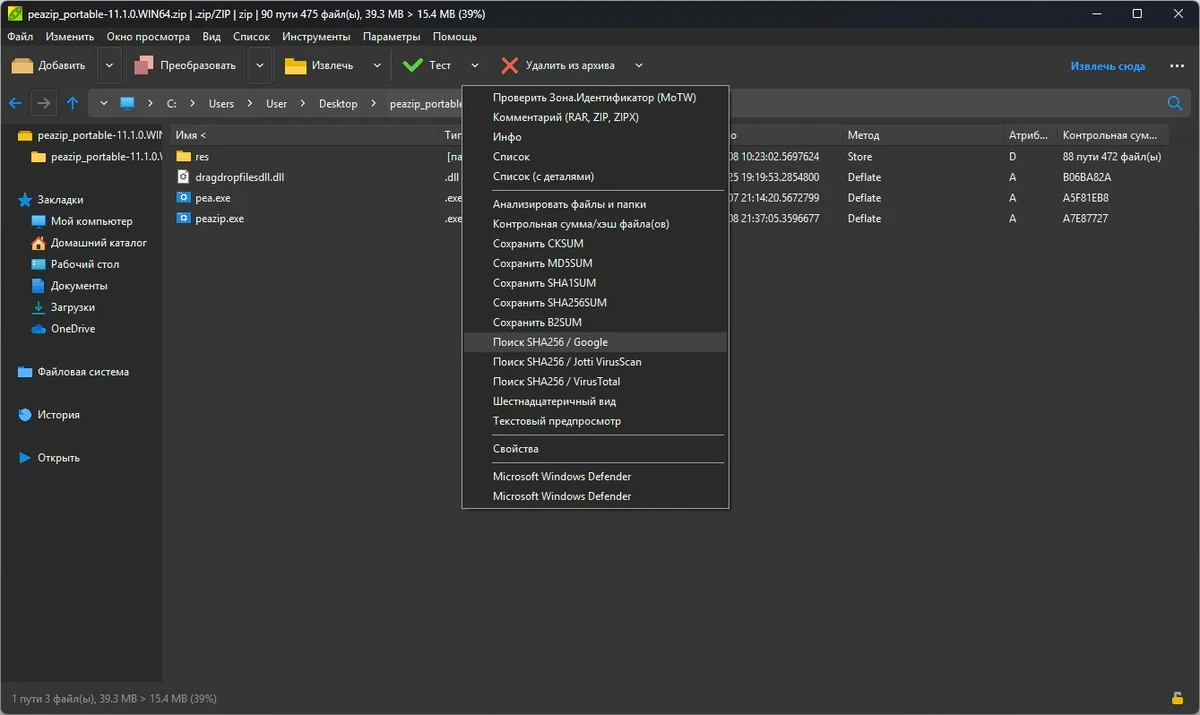Select Шестнадцатеричный вид menu entry
Viewport: 1200px width, 715px height.
pos(595,401)
